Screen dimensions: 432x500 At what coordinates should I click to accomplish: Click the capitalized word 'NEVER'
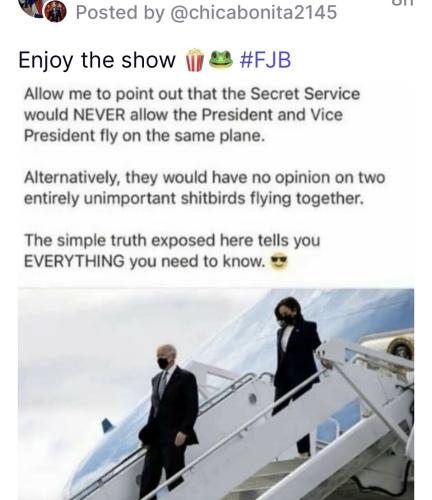99,115
